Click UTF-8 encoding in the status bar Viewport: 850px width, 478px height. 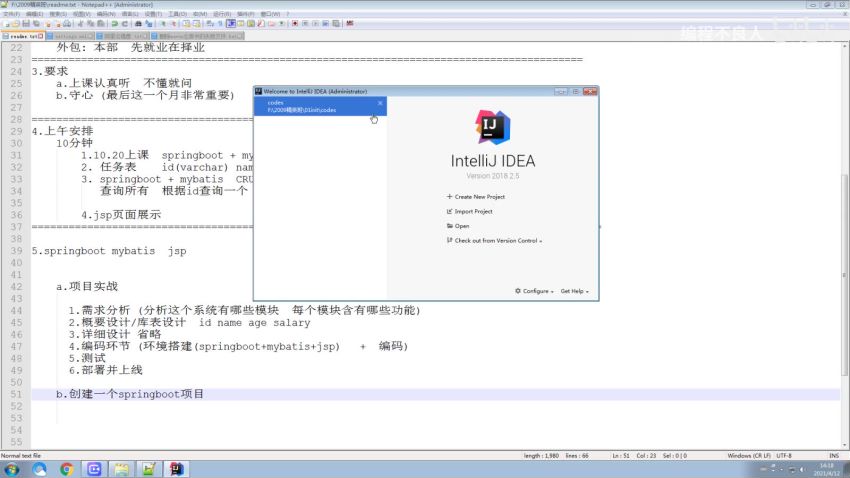[784, 456]
